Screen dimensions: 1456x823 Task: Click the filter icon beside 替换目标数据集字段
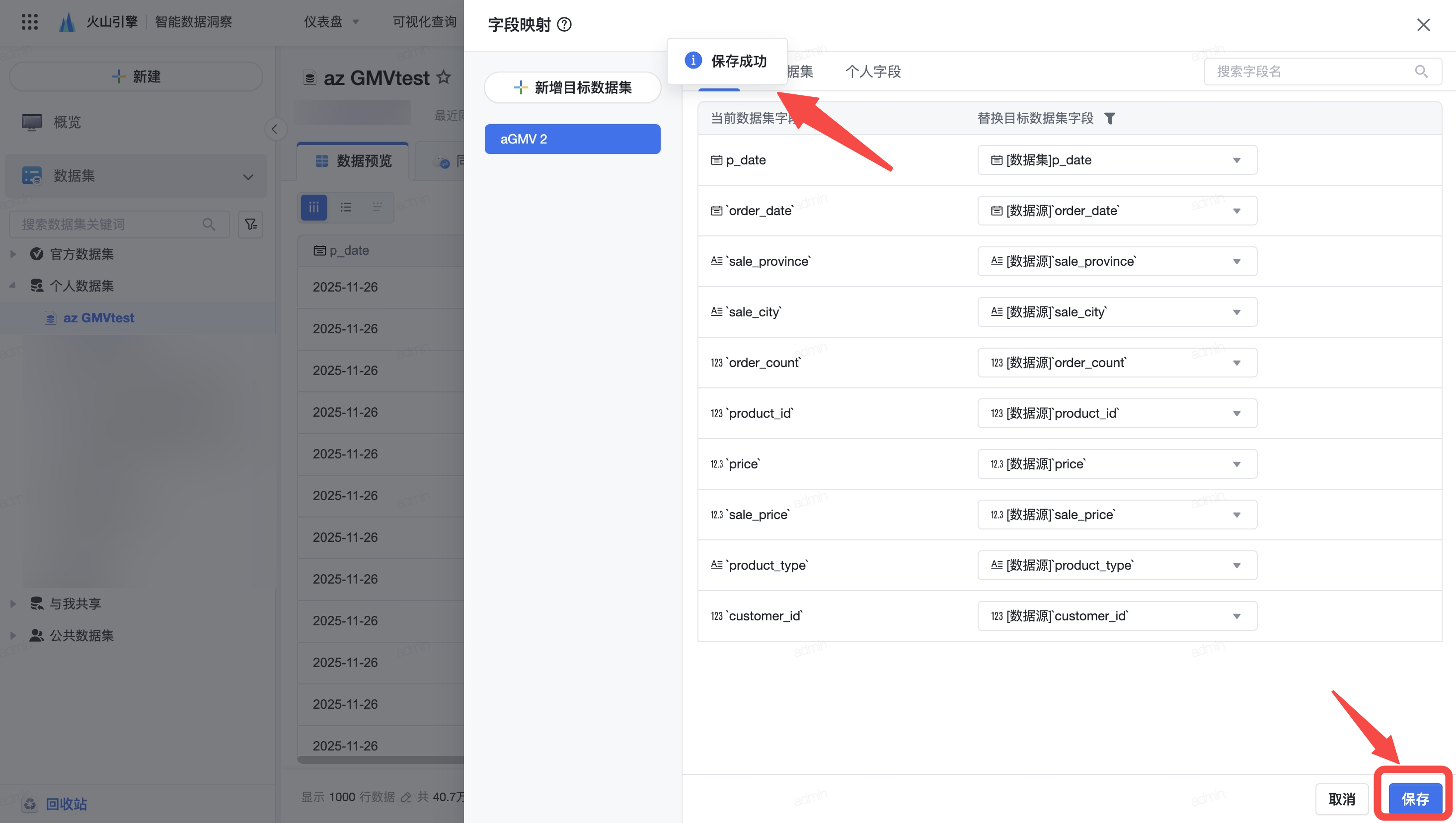click(x=1110, y=118)
